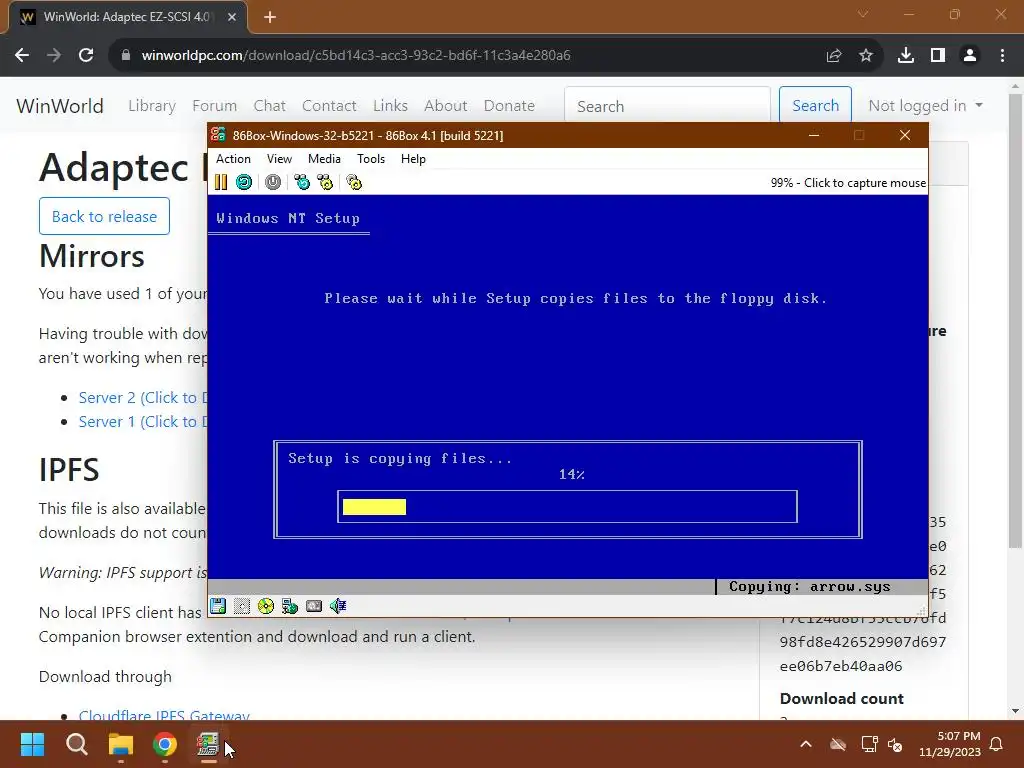This screenshot has width=1024, height=768.
Task: Open the 86Box View menu
Action: click(x=279, y=159)
